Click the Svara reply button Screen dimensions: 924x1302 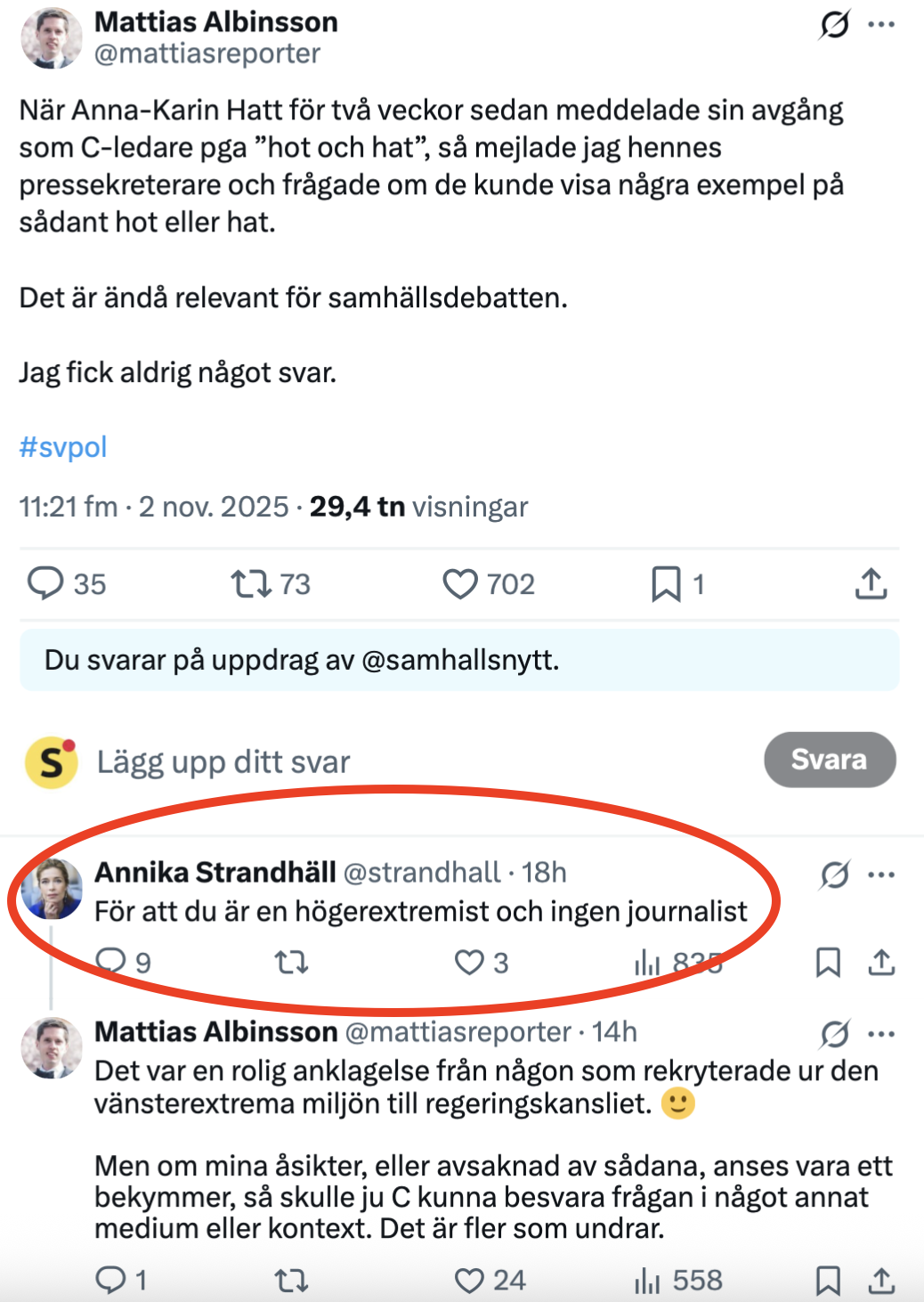(829, 760)
